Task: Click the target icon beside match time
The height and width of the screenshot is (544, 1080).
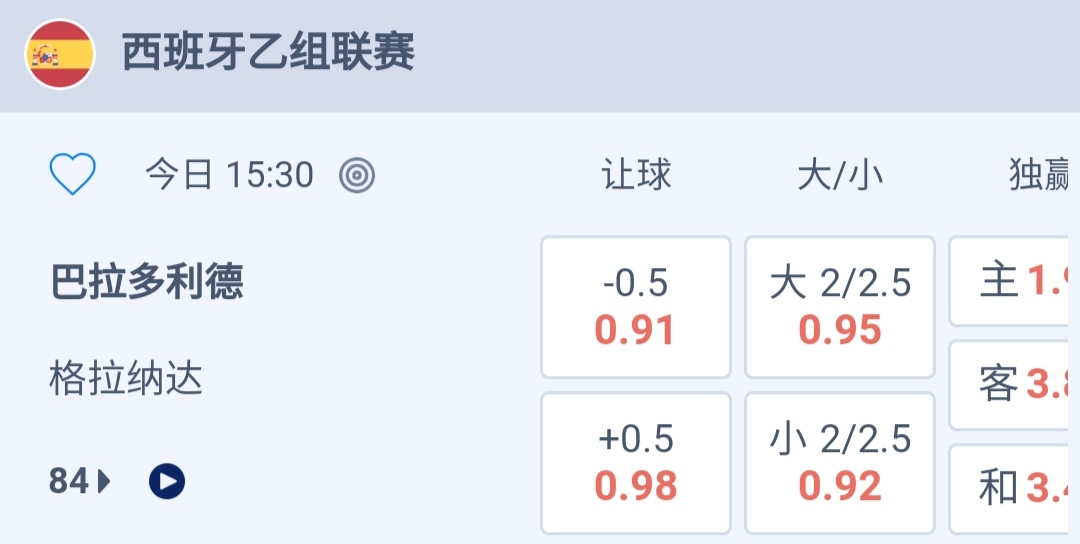Action: click(357, 176)
